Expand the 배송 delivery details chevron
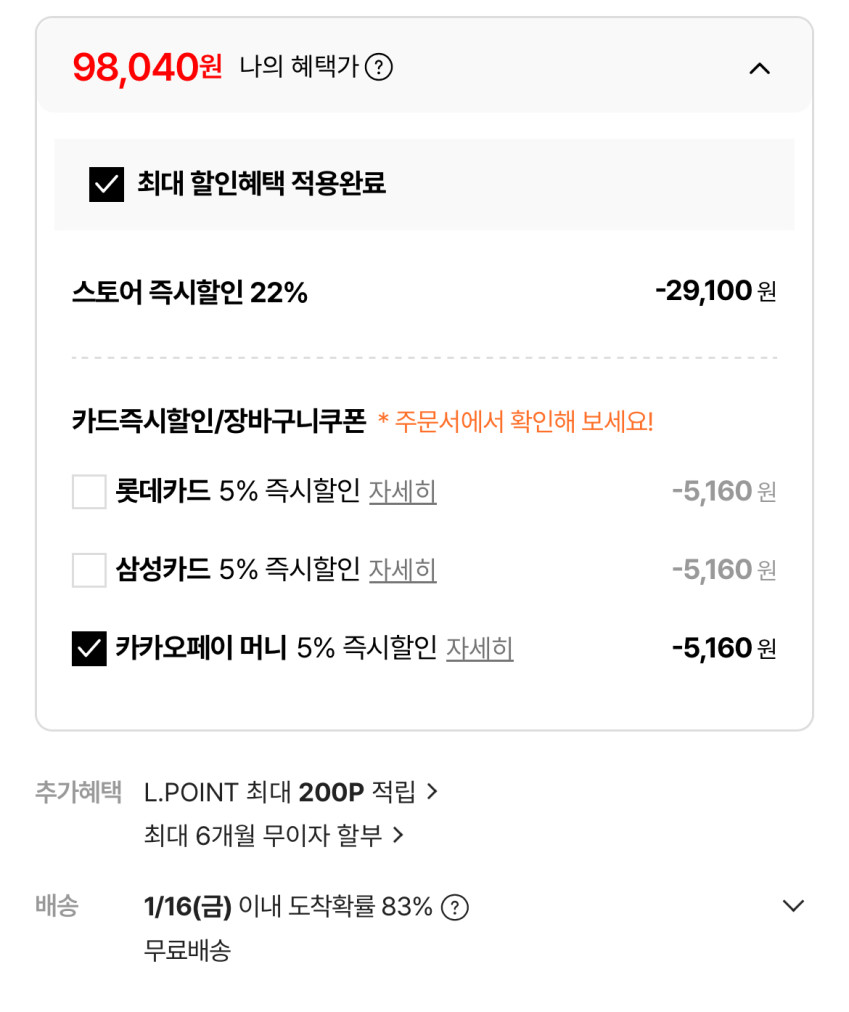 point(792,906)
